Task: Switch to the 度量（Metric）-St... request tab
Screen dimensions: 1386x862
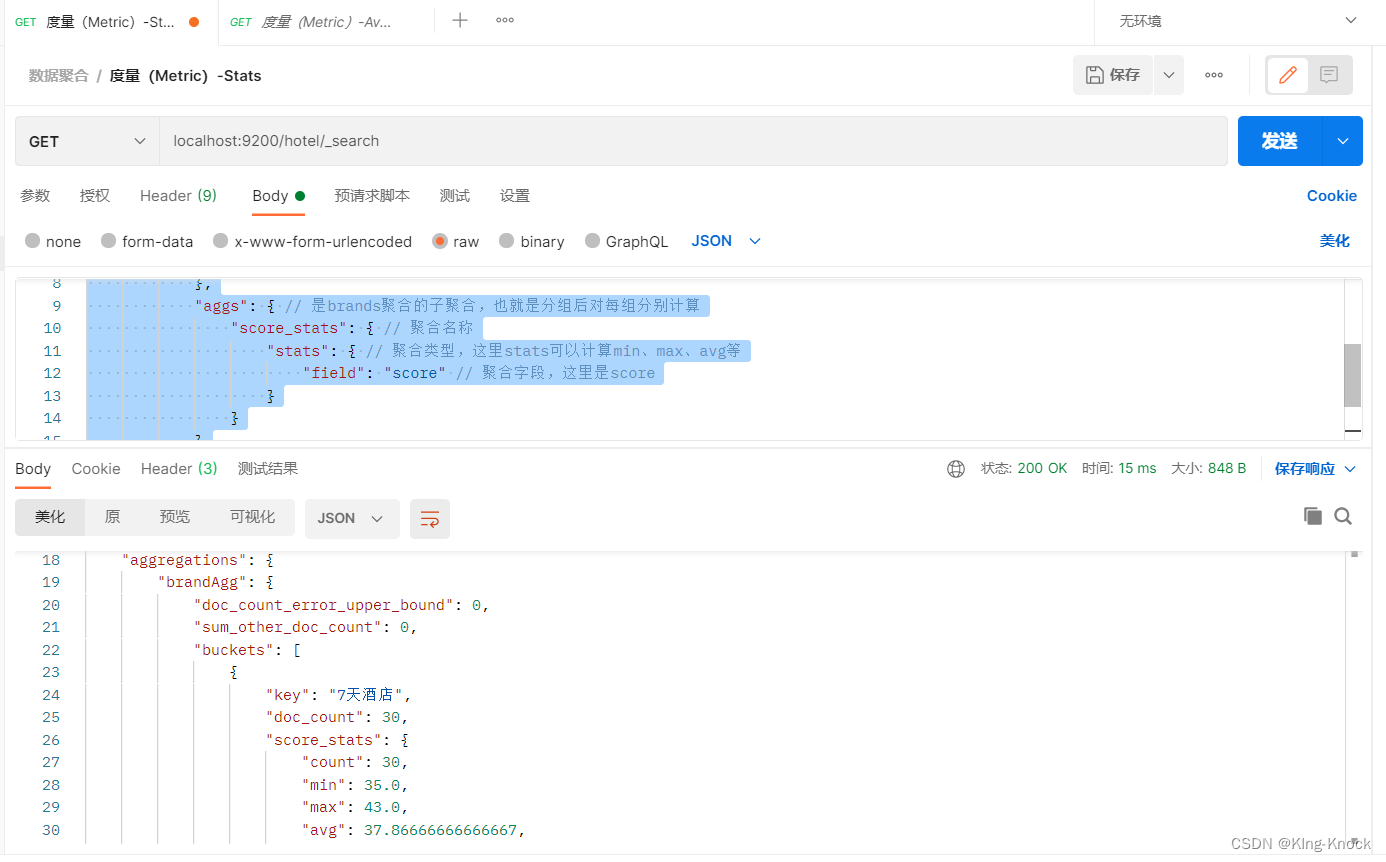Action: point(110,21)
